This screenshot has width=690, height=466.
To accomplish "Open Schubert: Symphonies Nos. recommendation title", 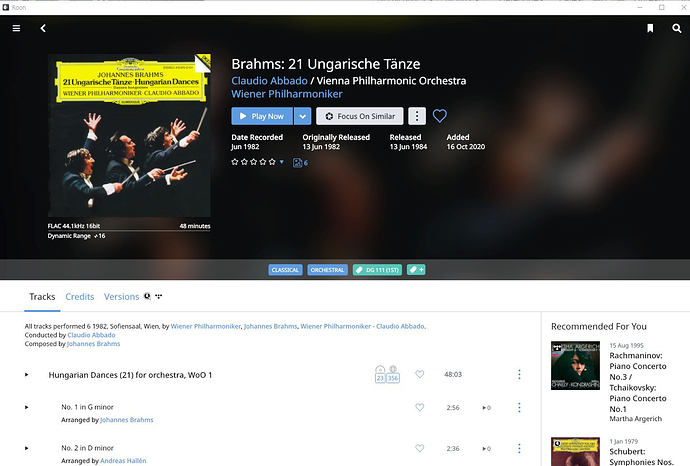I will tap(642, 457).
